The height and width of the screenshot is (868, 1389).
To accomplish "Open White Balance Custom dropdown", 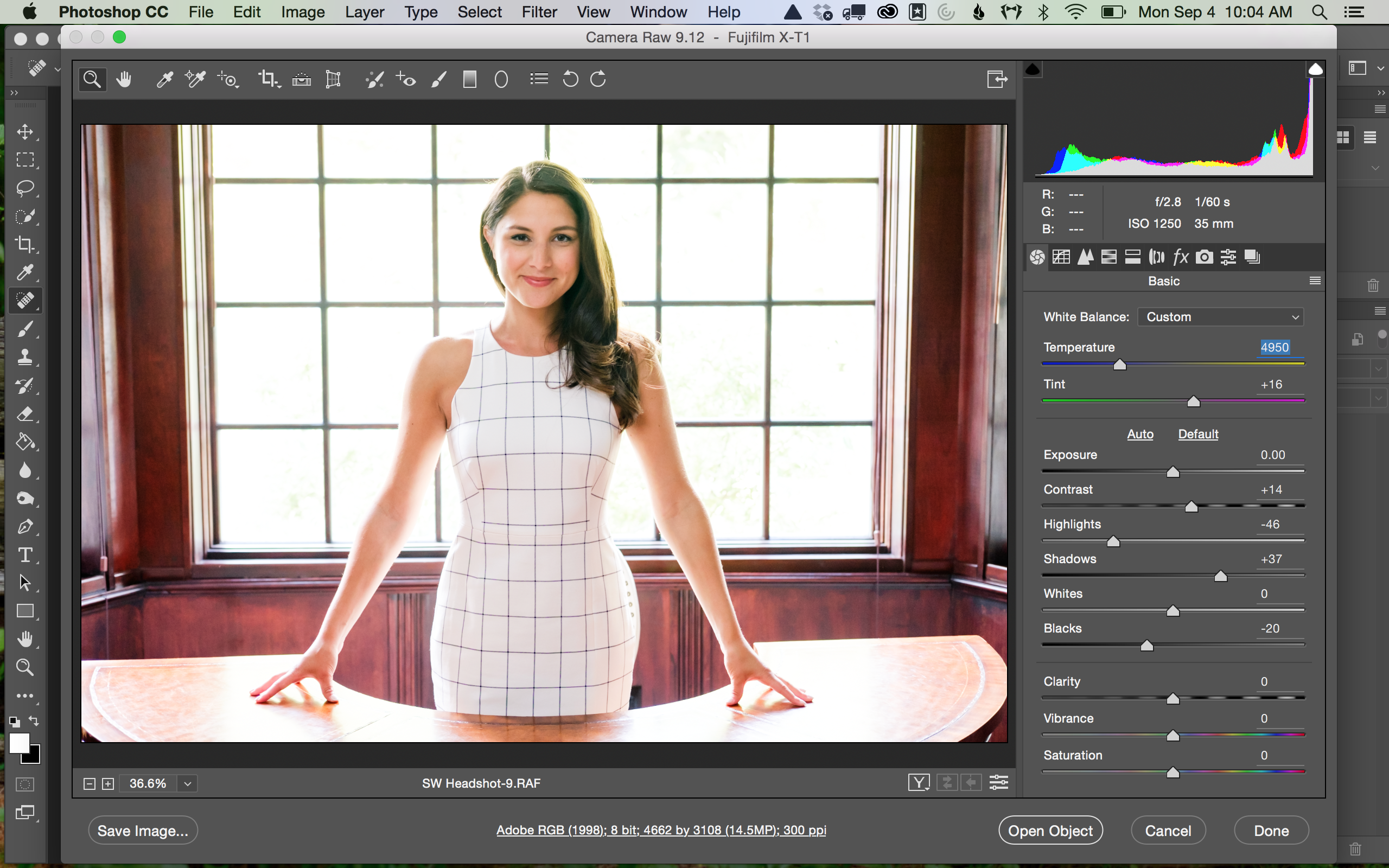I will pos(1220,317).
